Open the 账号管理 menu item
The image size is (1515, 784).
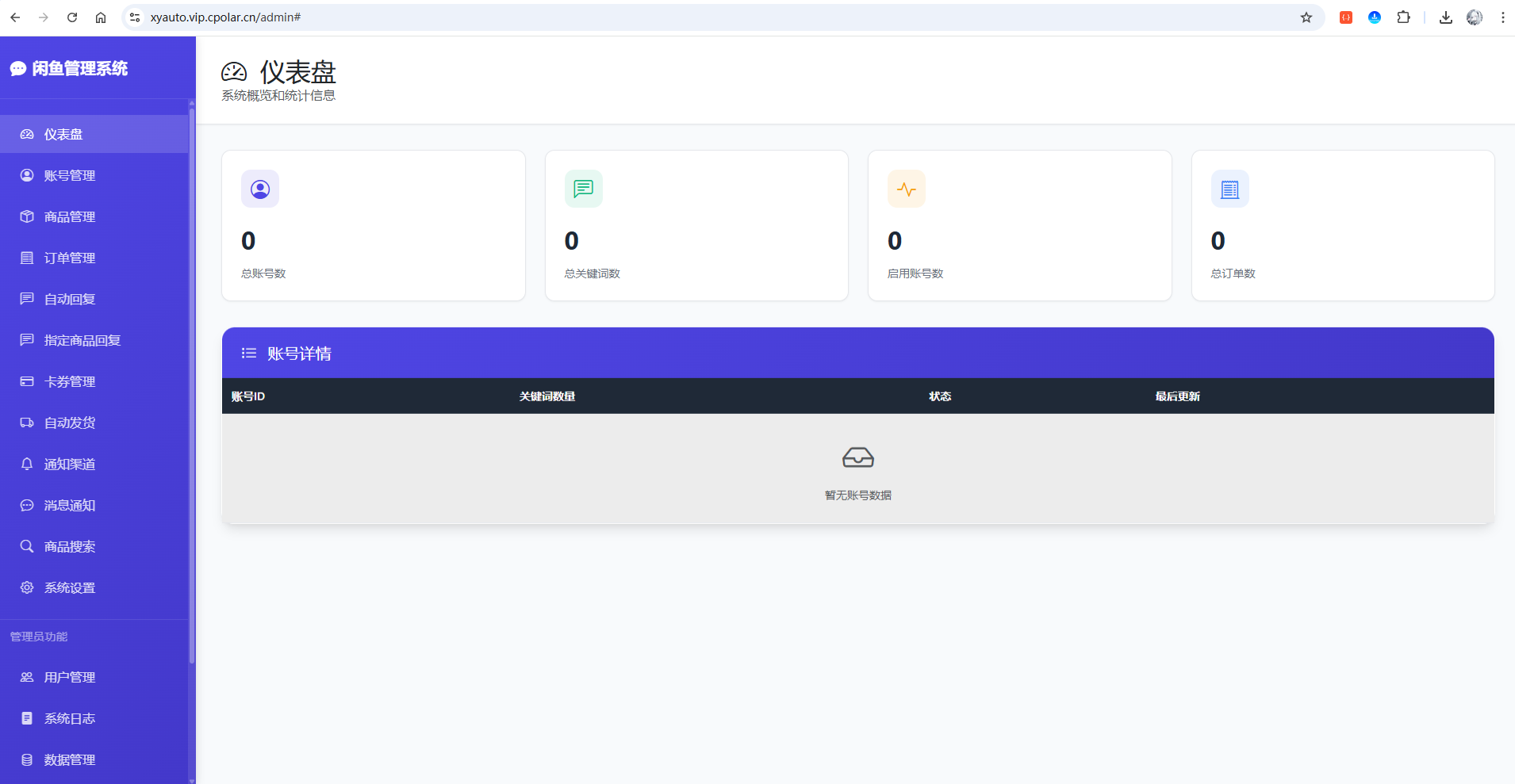click(94, 175)
